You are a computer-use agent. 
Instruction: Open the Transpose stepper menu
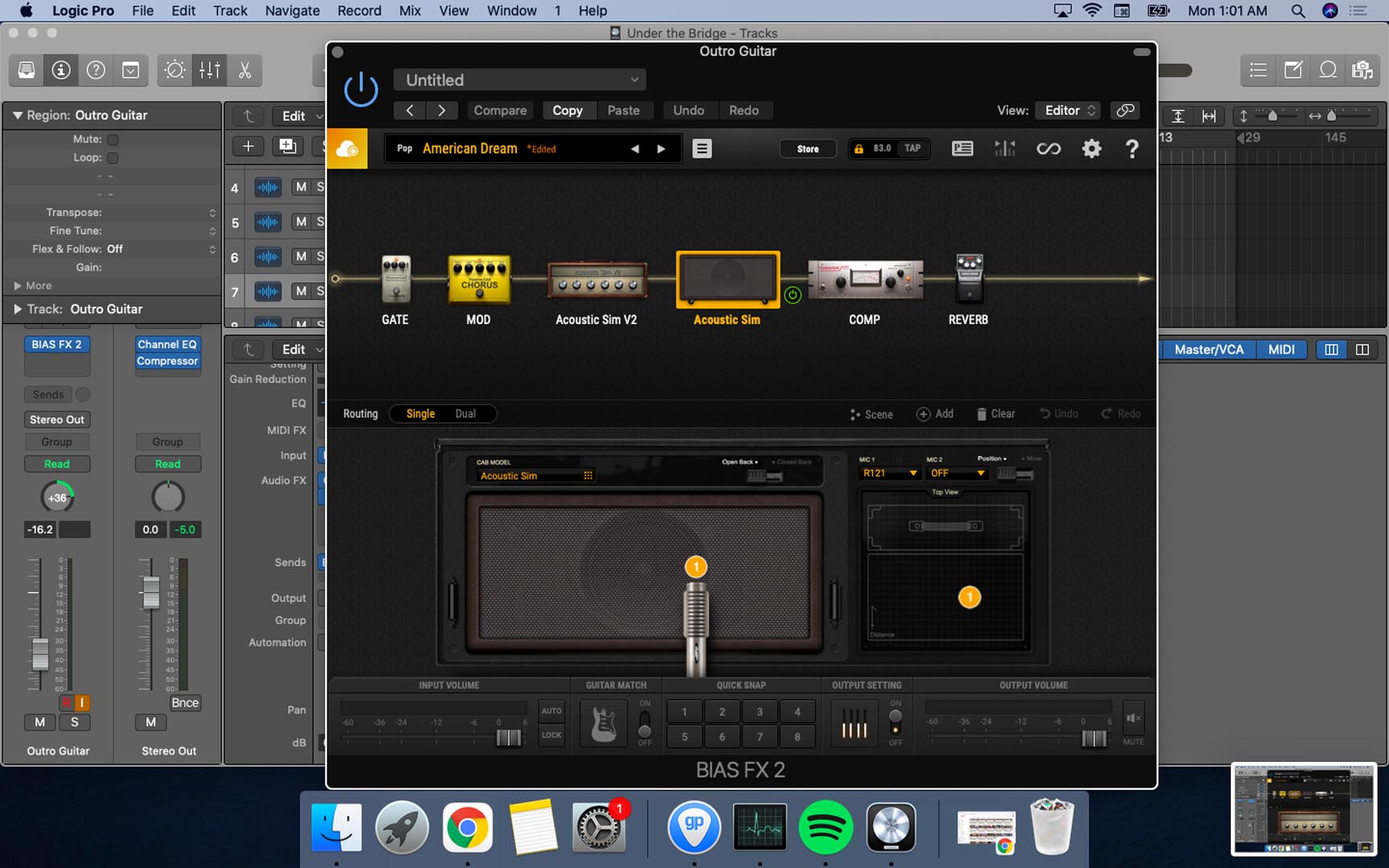(212, 212)
